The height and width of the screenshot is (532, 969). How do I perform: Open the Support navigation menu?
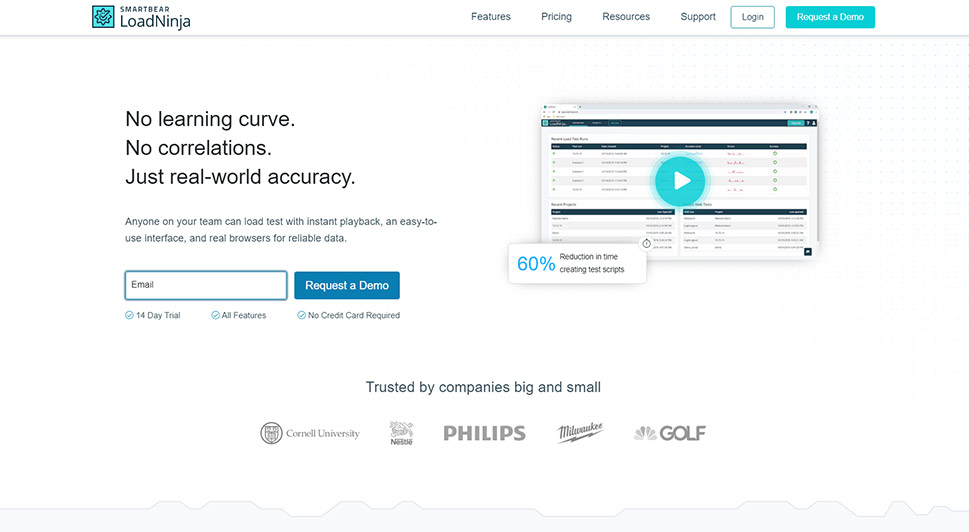coord(698,17)
